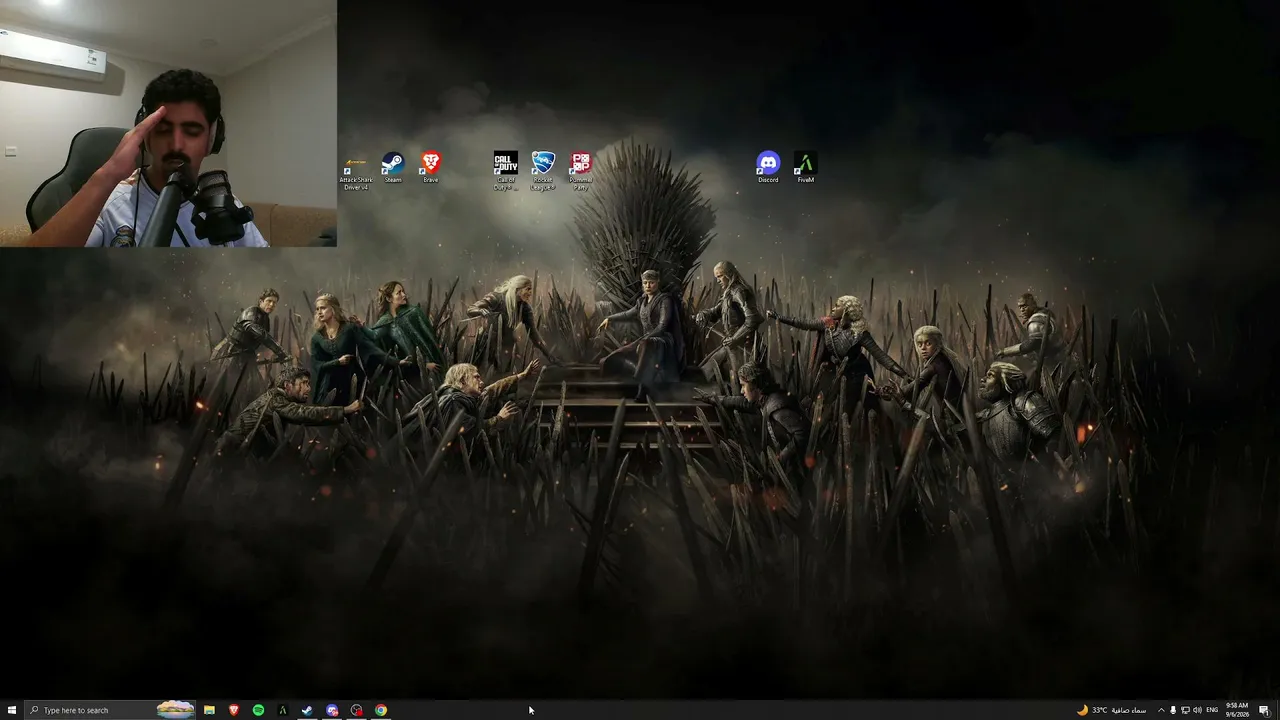Image resolution: width=1280 pixels, height=720 pixels.
Task: Open the Windows Start menu
Action: [12, 710]
